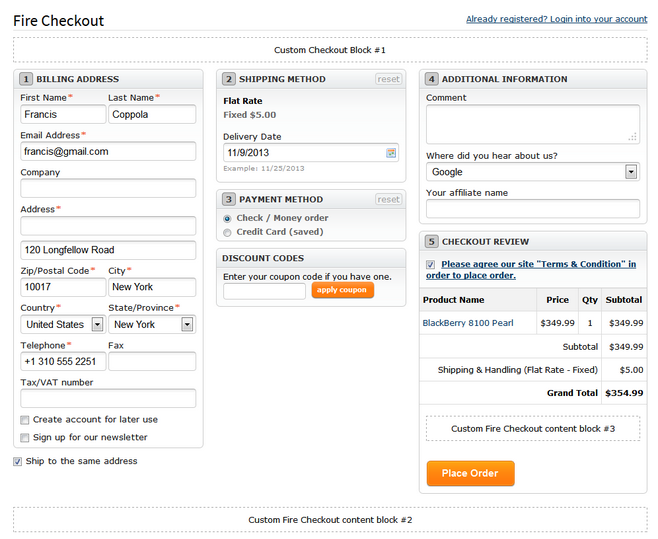Select Check / Money order payment option
This screenshot has height=539, width=658.
pyautogui.click(x=227, y=219)
